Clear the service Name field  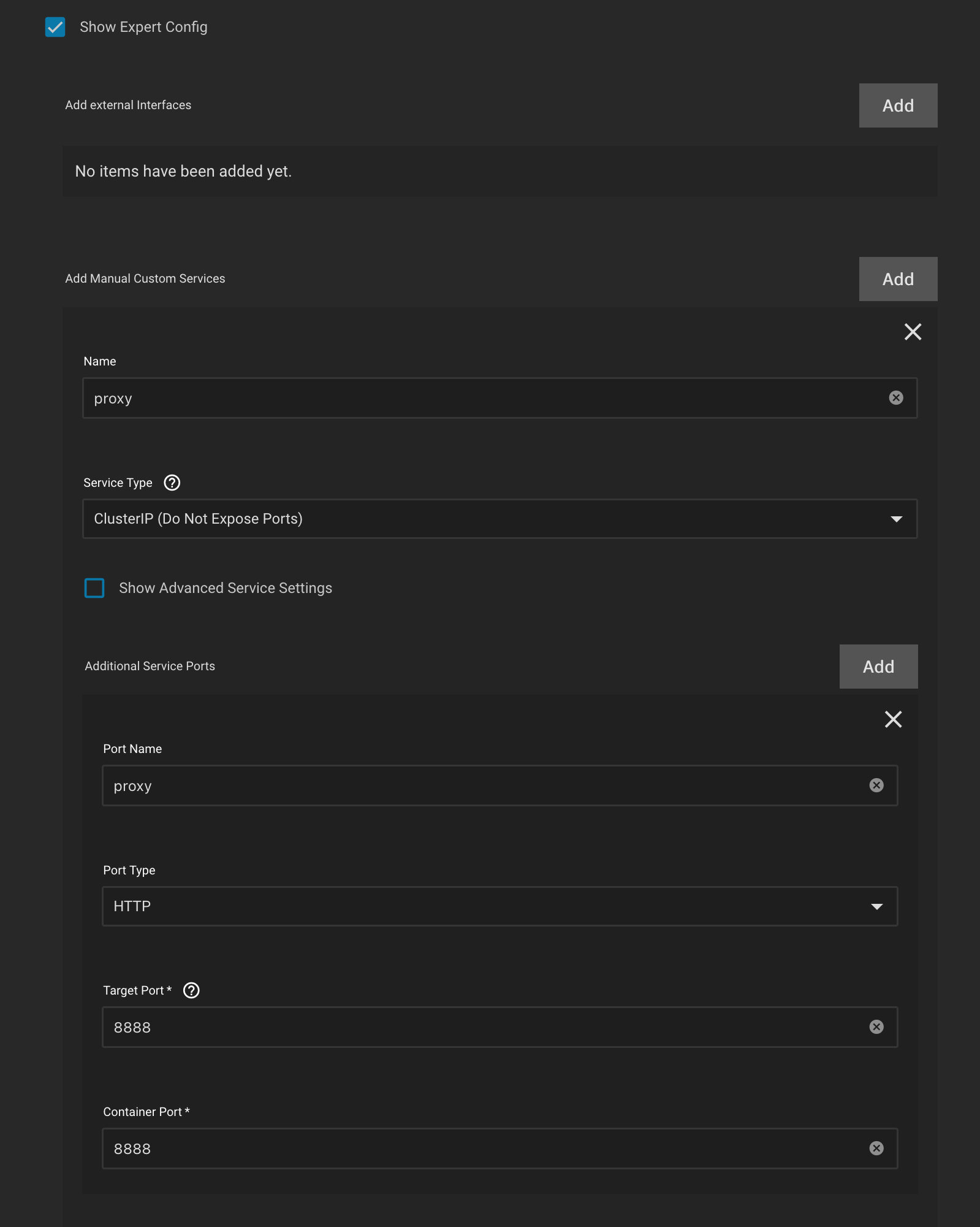[x=896, y=398]
